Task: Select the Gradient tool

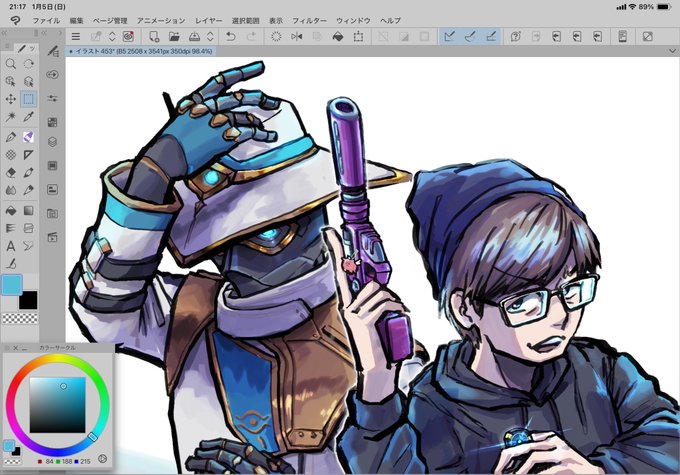Action: tap(29, 211)
